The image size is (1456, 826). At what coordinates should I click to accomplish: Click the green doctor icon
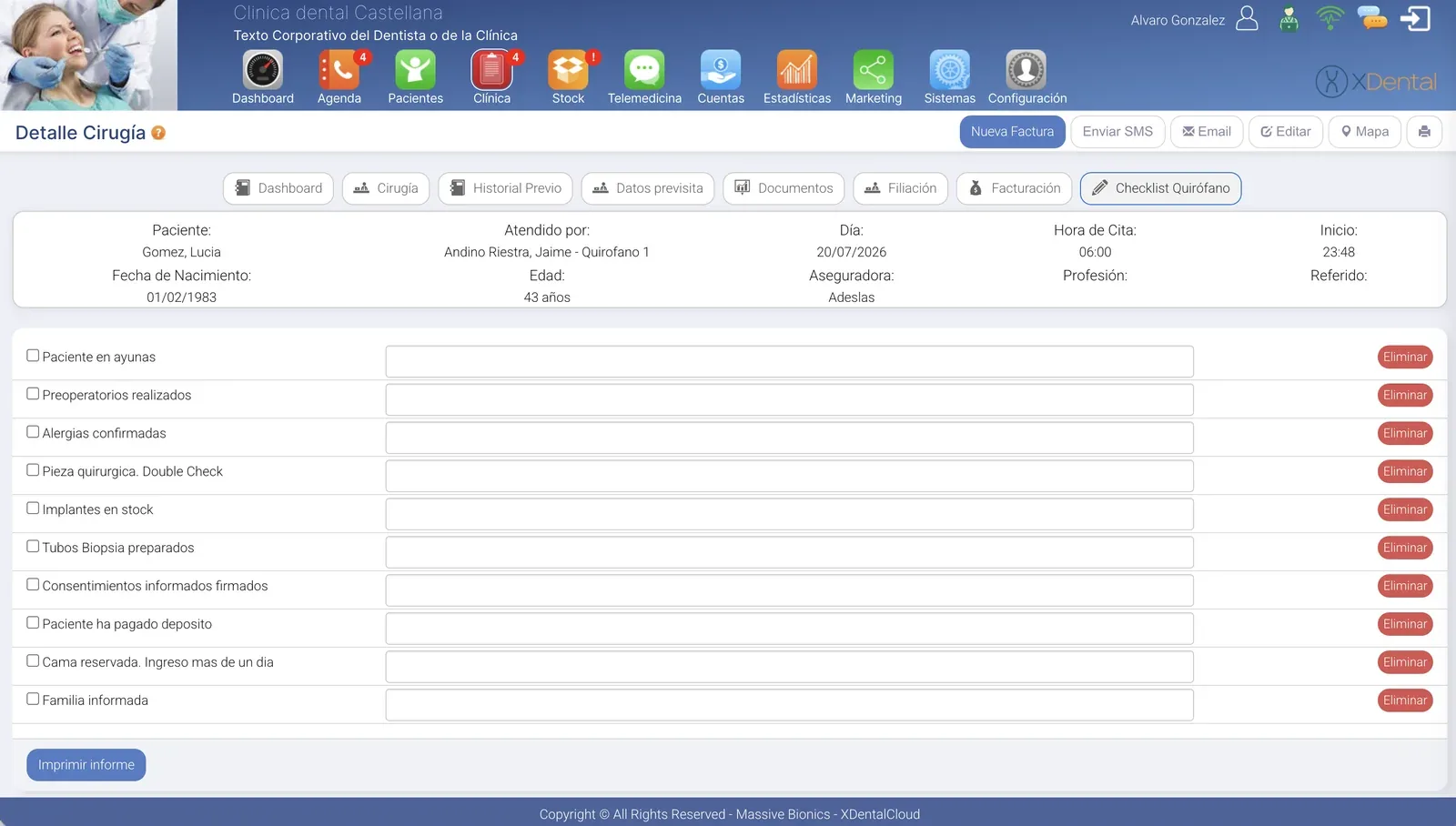pyautogui.click(x=1289, y=18)
